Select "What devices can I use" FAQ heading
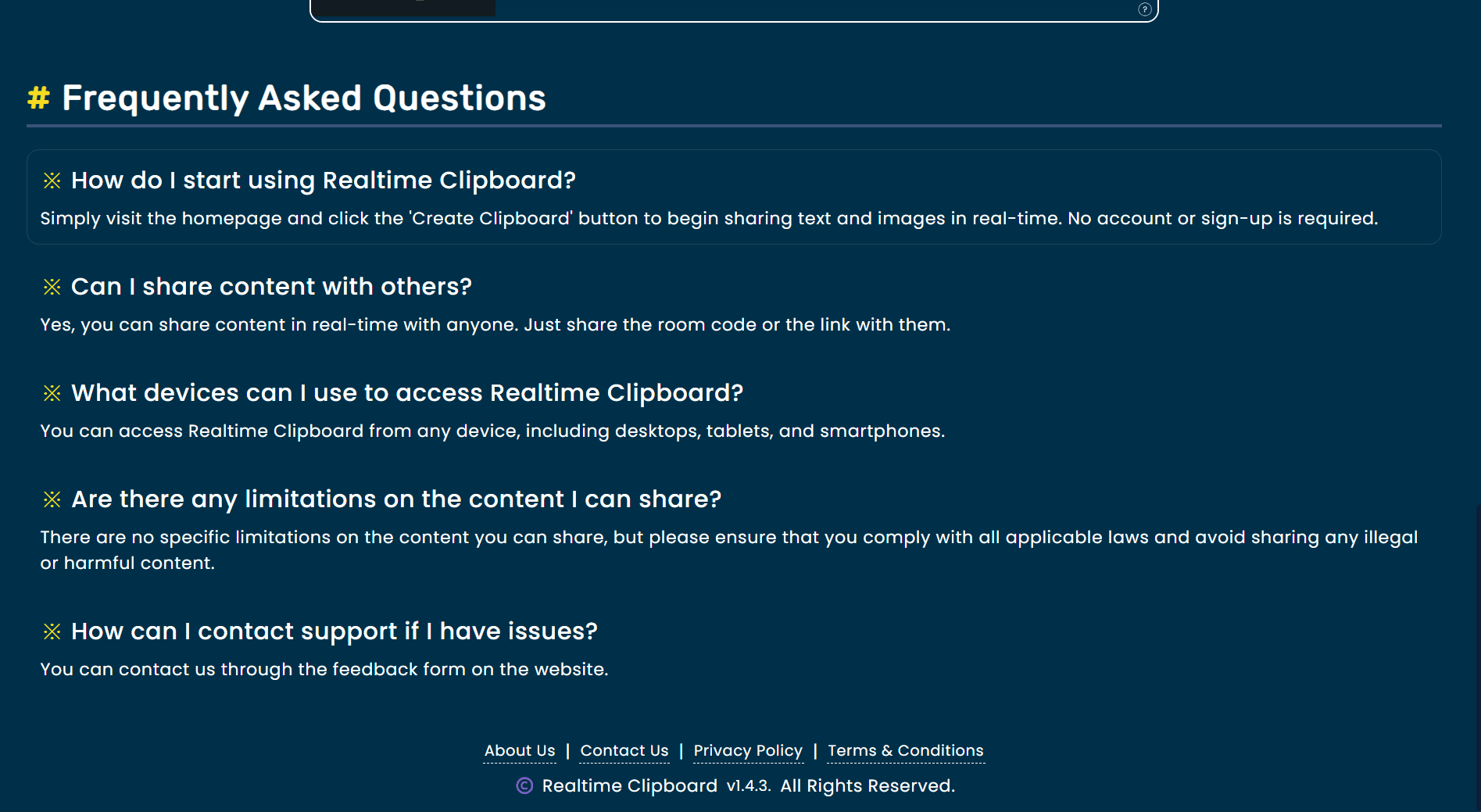Screen dimensions: 1481x812 (x=407, y=393)
